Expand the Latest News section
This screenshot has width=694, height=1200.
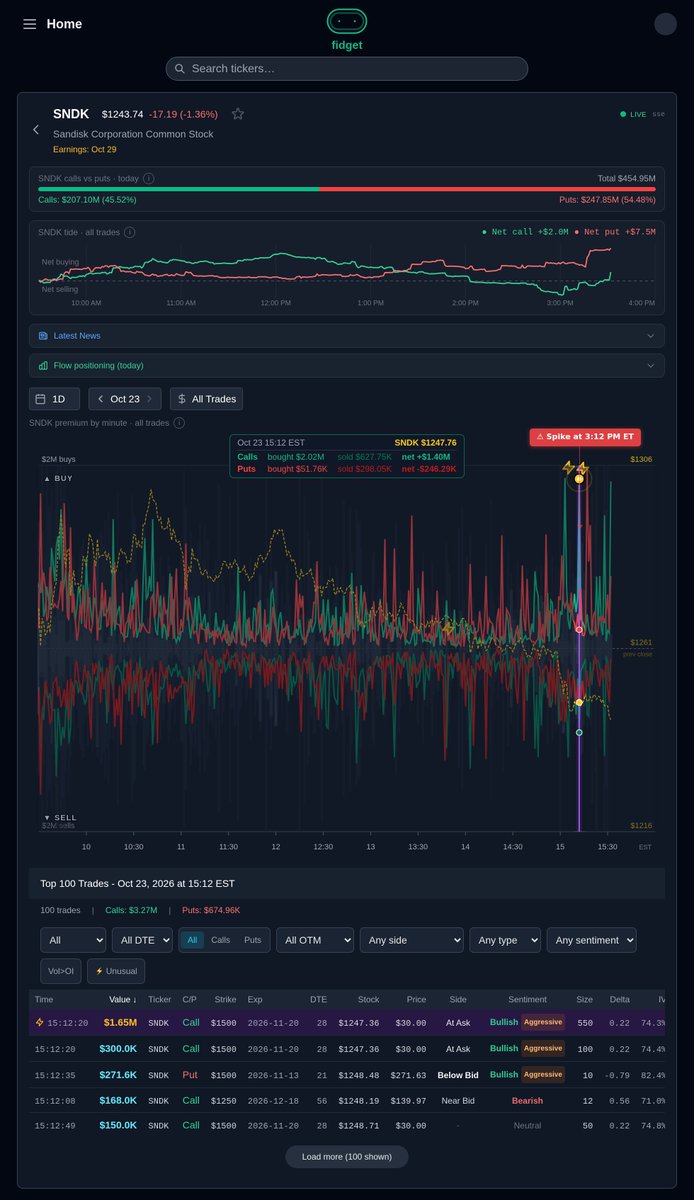click(347, 336)
